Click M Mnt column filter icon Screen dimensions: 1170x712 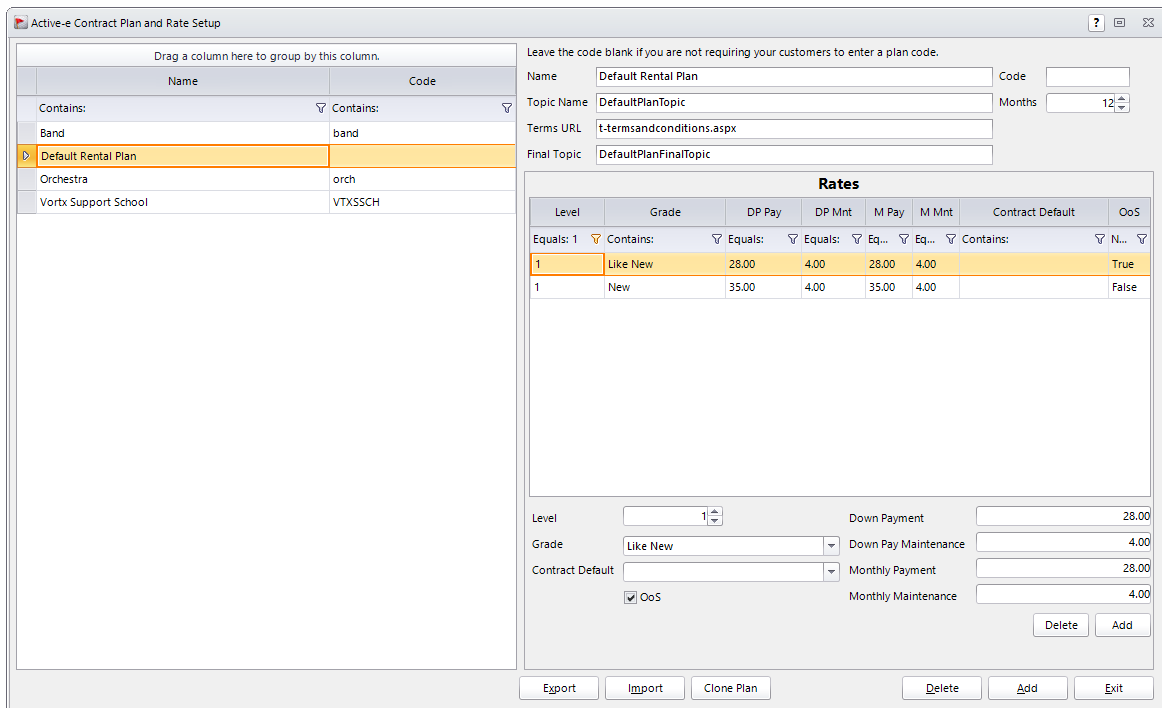[x=951, y=239]
